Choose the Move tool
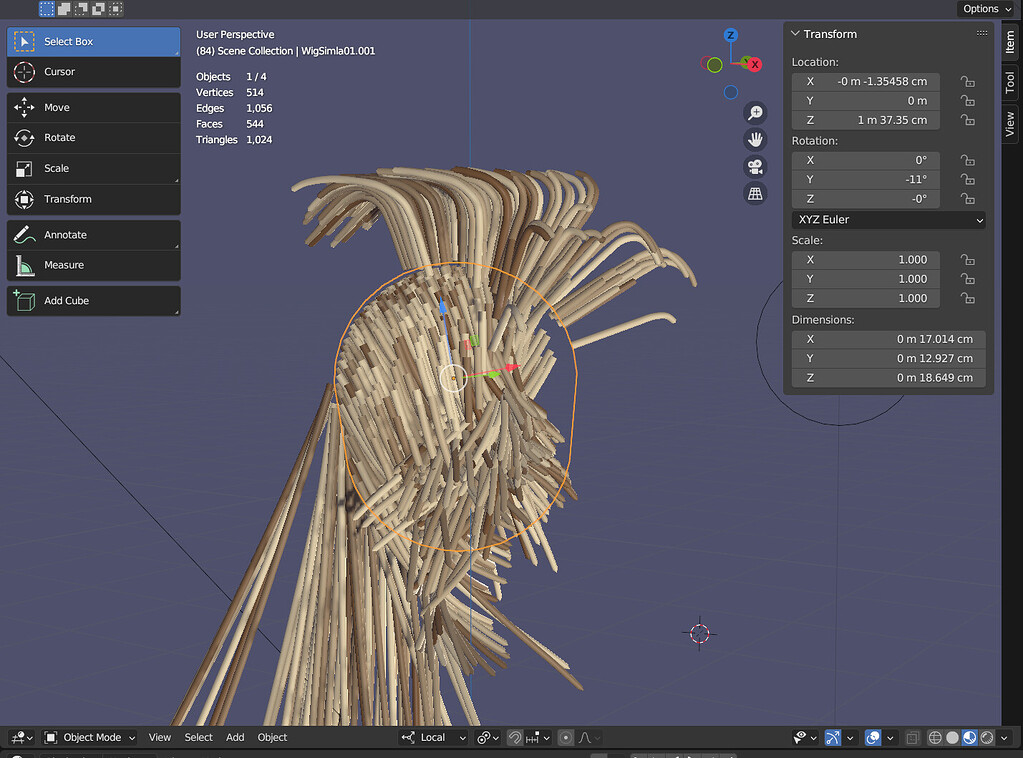 [93, 108]
